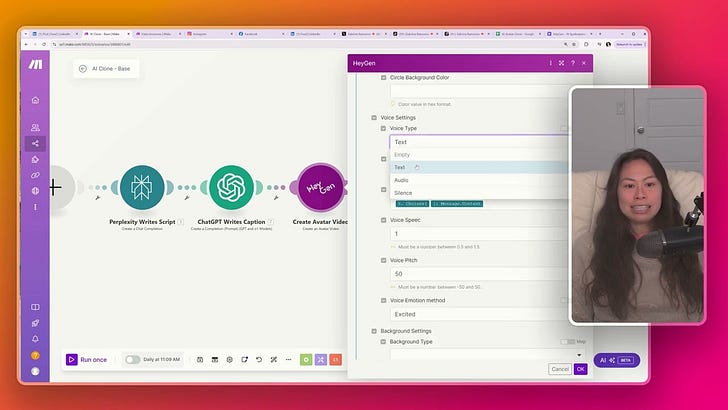Click the plus add-module circle on the canvas
728x410 pixels.
click(56, 188)
